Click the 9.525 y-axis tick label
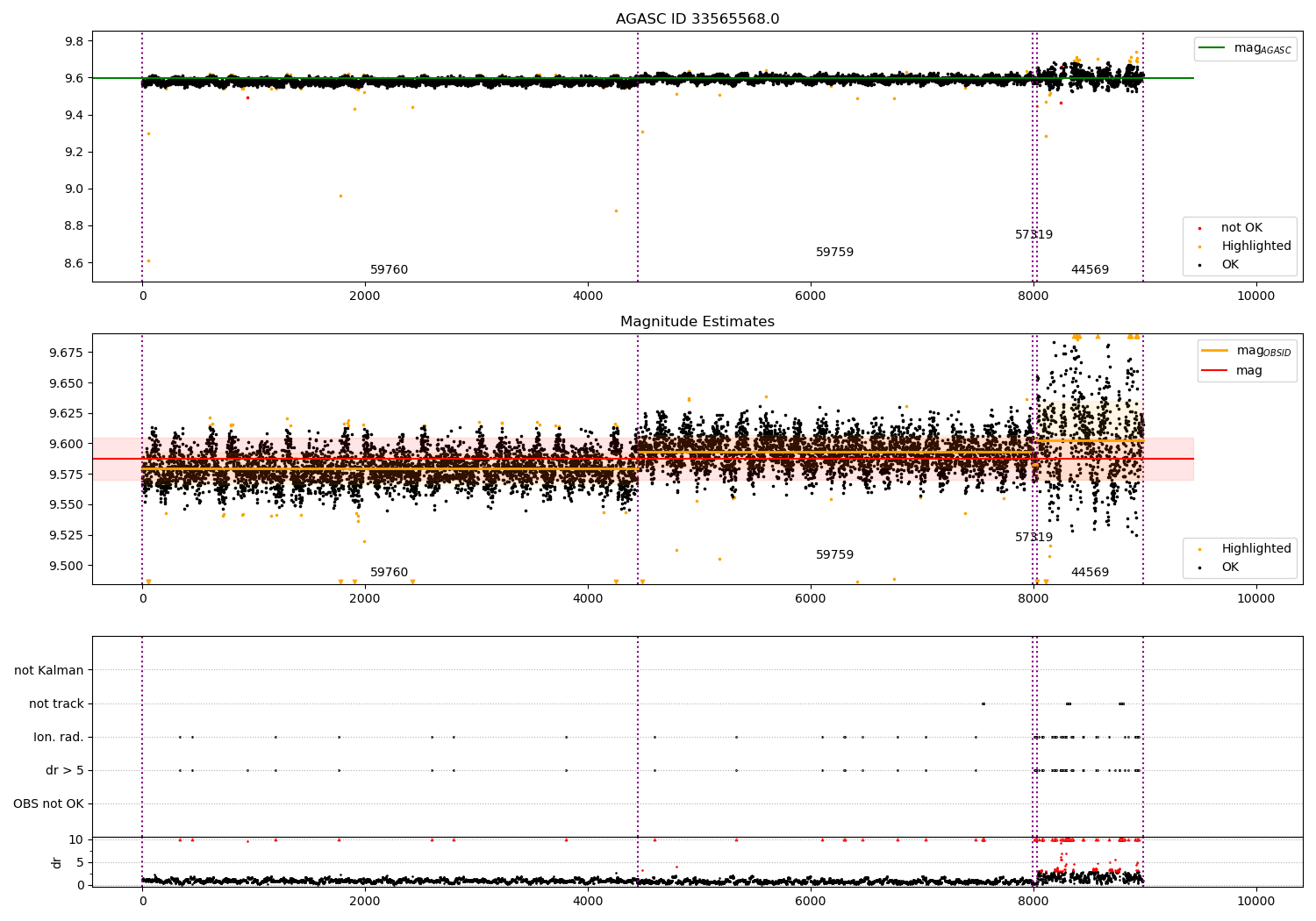 click(68, 536)
